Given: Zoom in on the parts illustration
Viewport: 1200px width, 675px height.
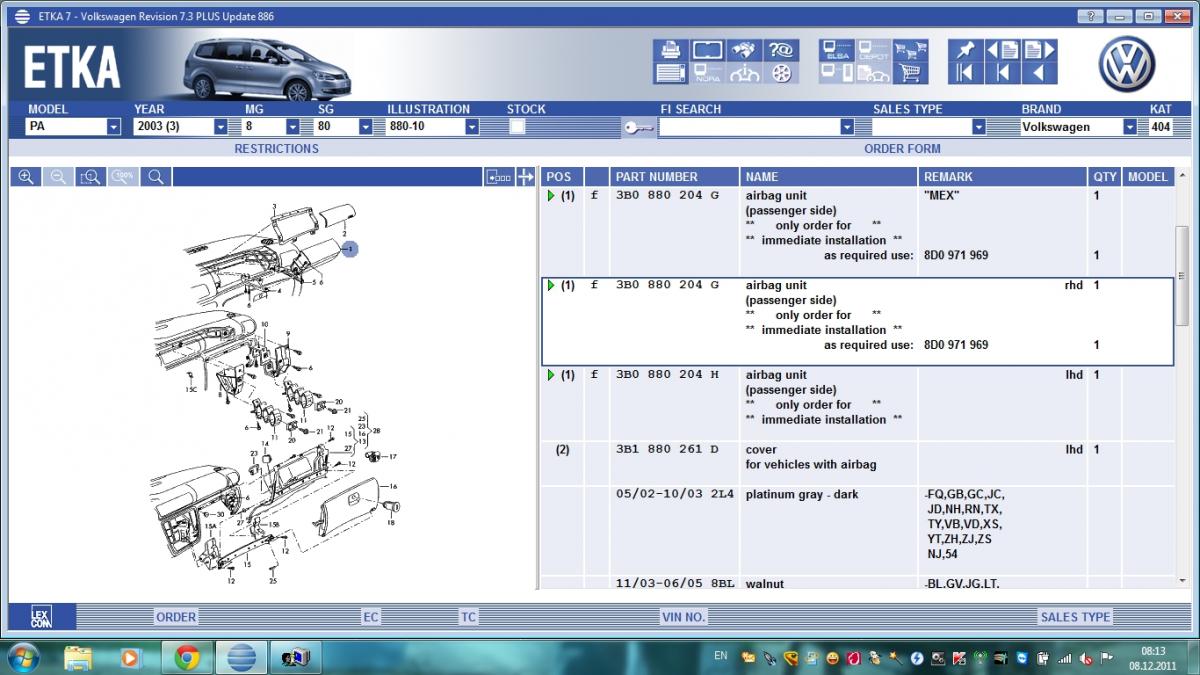Looking at the screenshot, I should pyautogui.click(x=26, y=177).
